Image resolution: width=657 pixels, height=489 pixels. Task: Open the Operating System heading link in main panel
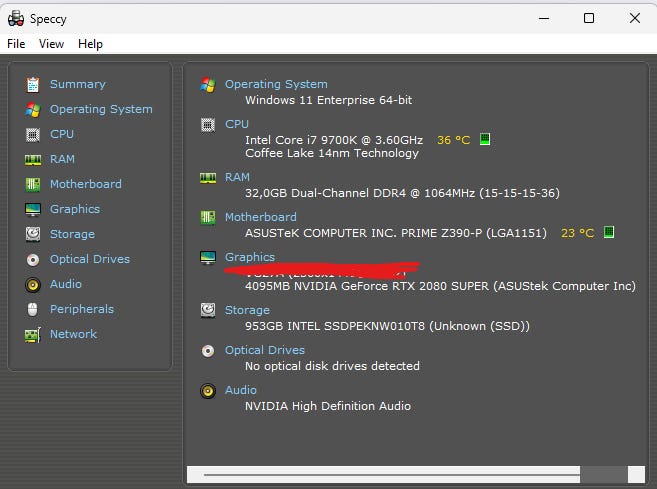(276, 84)
